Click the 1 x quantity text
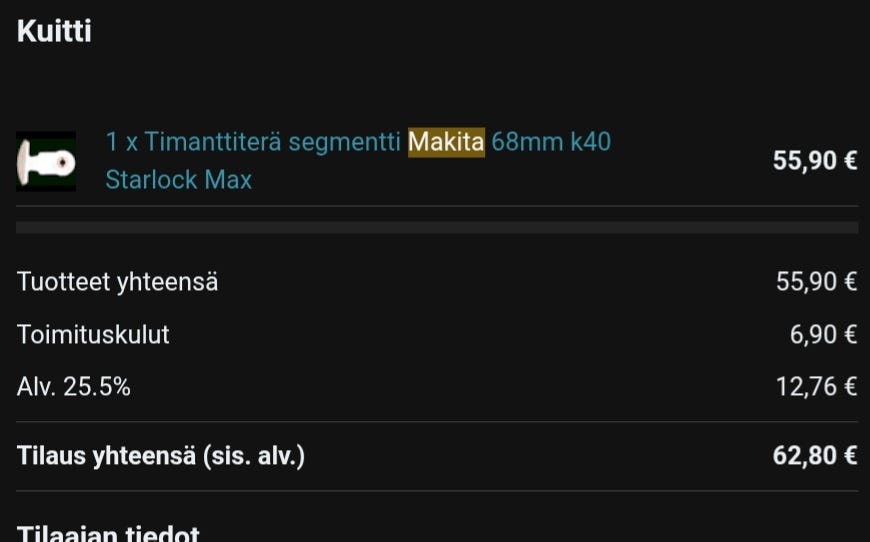Viewport: 870px width, 542px height. [x=121, y=142]
